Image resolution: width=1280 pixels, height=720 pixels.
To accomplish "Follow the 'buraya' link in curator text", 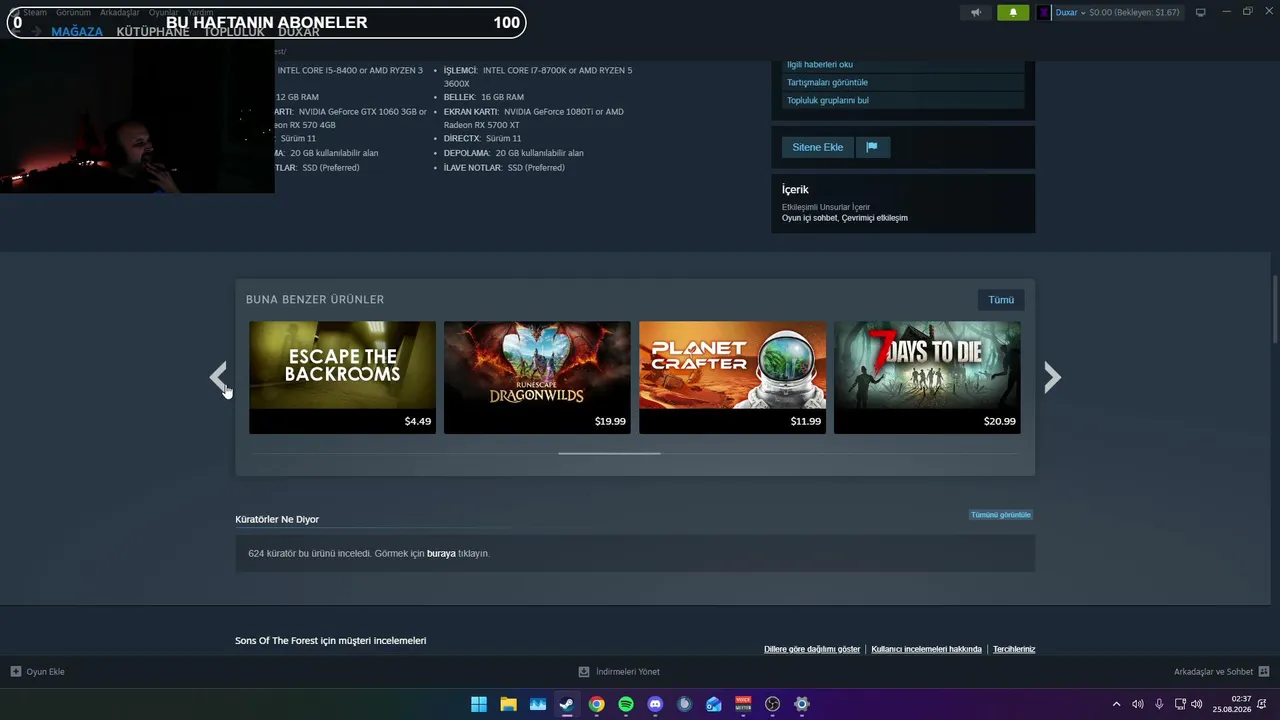I will click(x=441, y=553).
